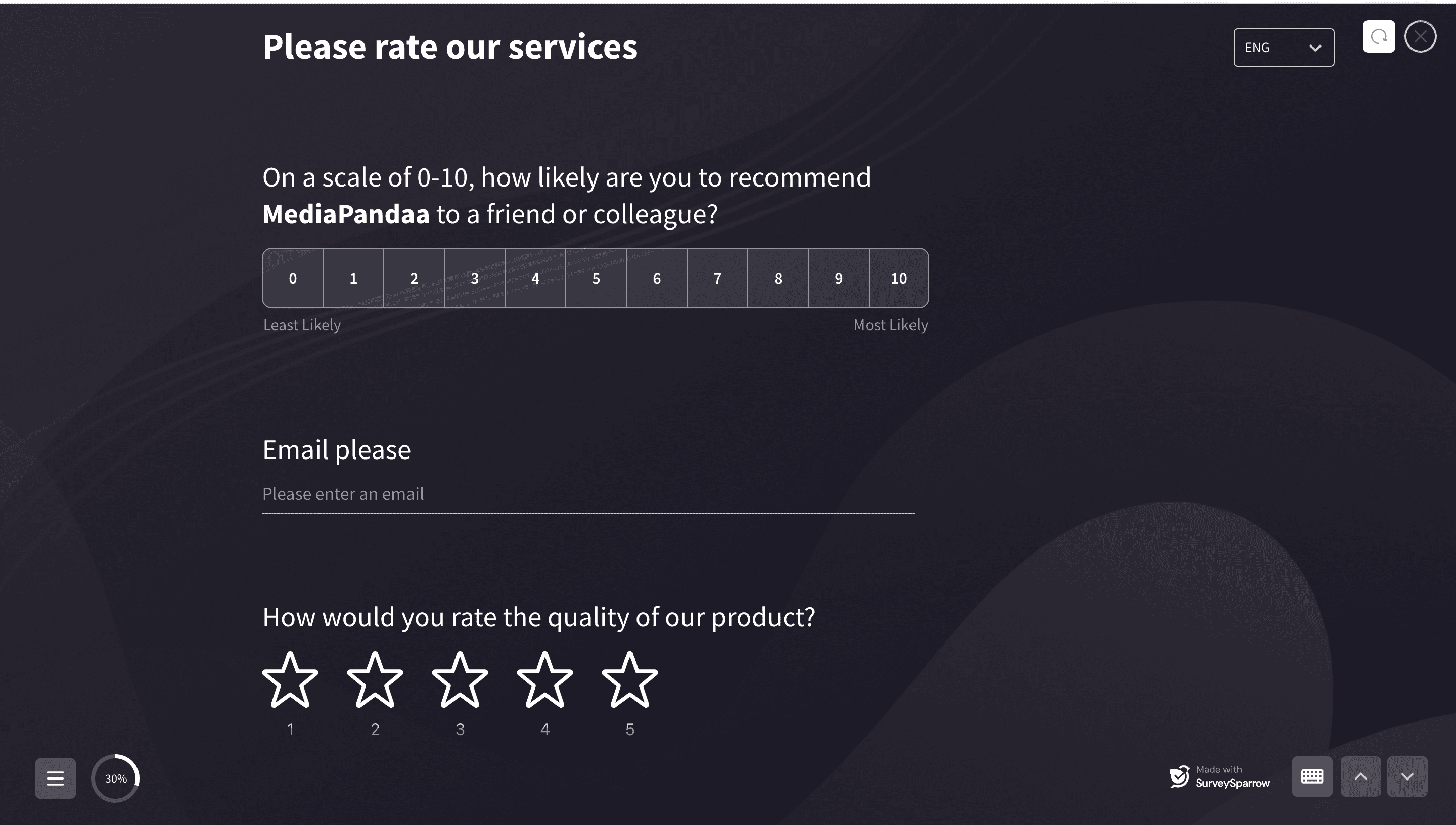Select score 0 on recommendation scale
The width and height of the screenshot is (1456, 825).
pos(293,278)
